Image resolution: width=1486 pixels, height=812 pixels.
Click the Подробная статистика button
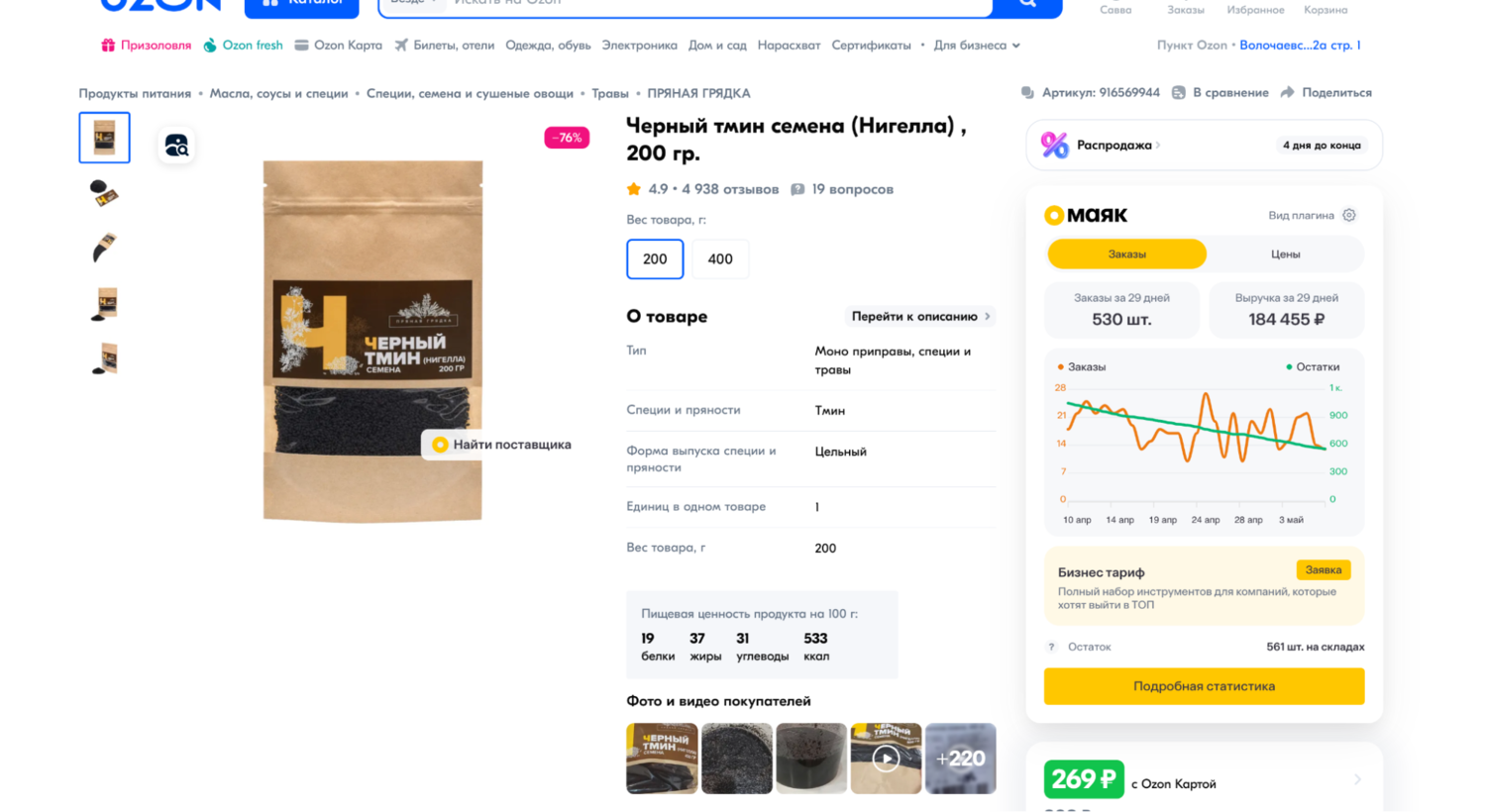coord(1204,686)
